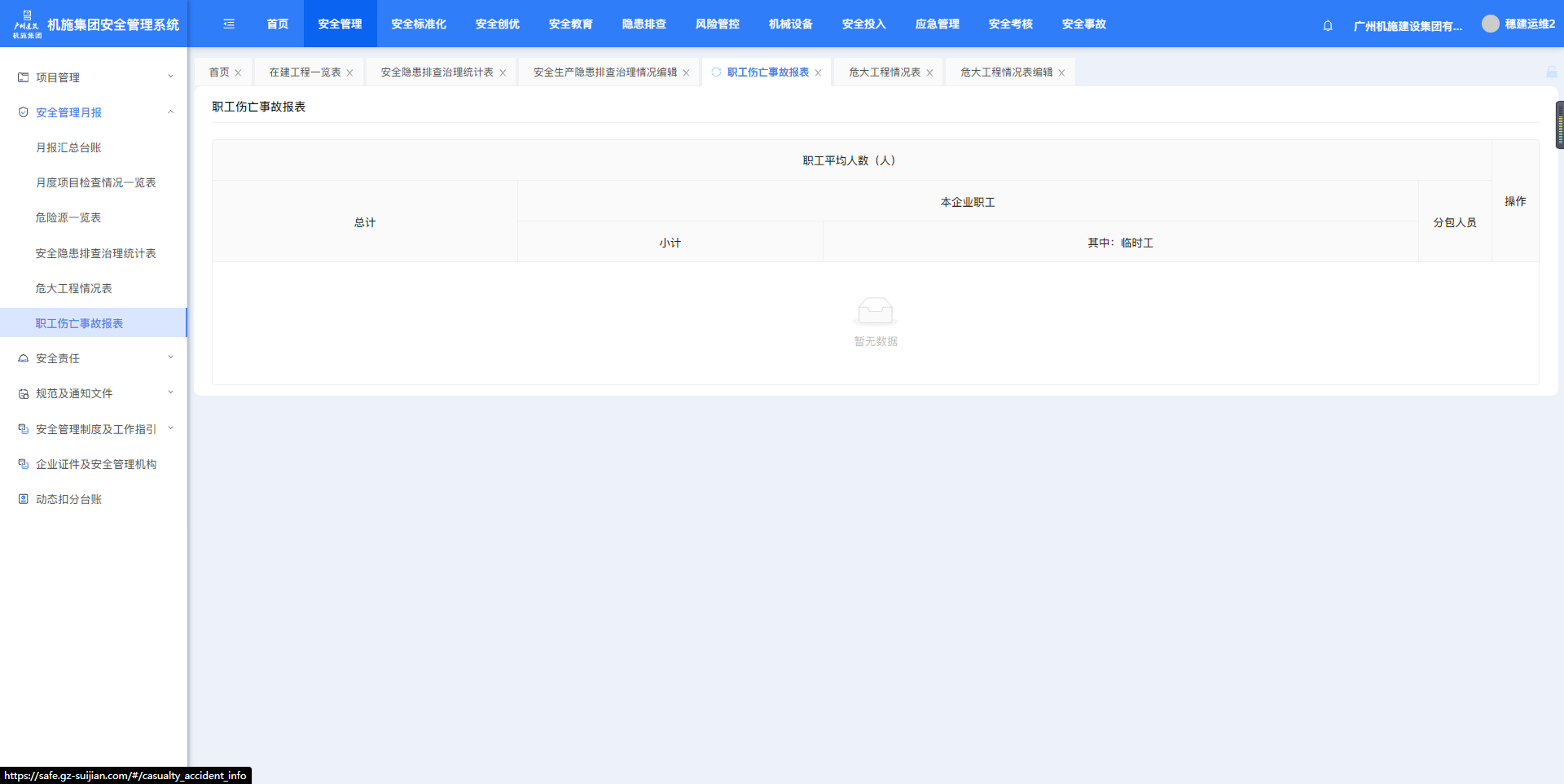Close the 安全隐患排查治理统计表 tab
Screen dimensions: 1564x784
[503, 73]
